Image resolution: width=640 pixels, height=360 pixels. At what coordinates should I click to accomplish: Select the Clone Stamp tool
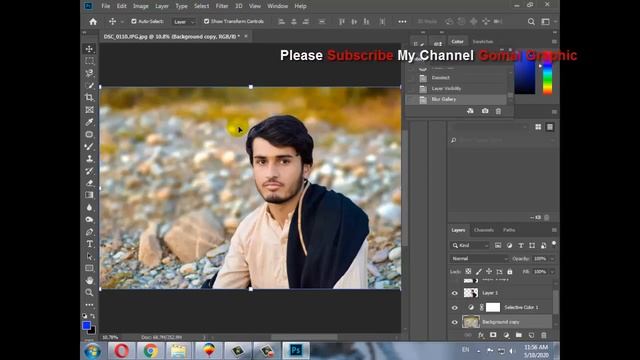[x=89, y=159]
